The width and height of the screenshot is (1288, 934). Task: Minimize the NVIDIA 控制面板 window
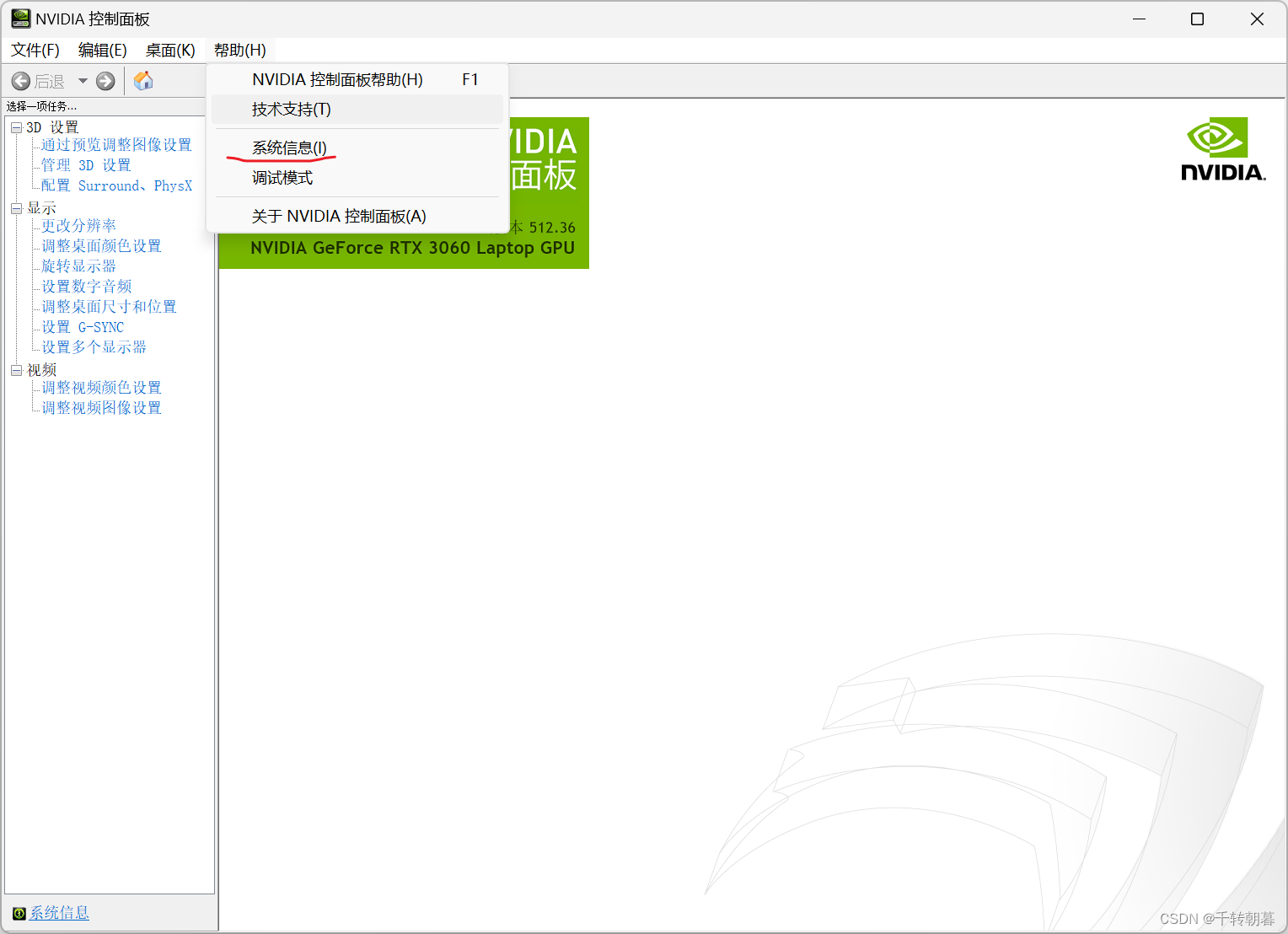(x=1139, y=19)
